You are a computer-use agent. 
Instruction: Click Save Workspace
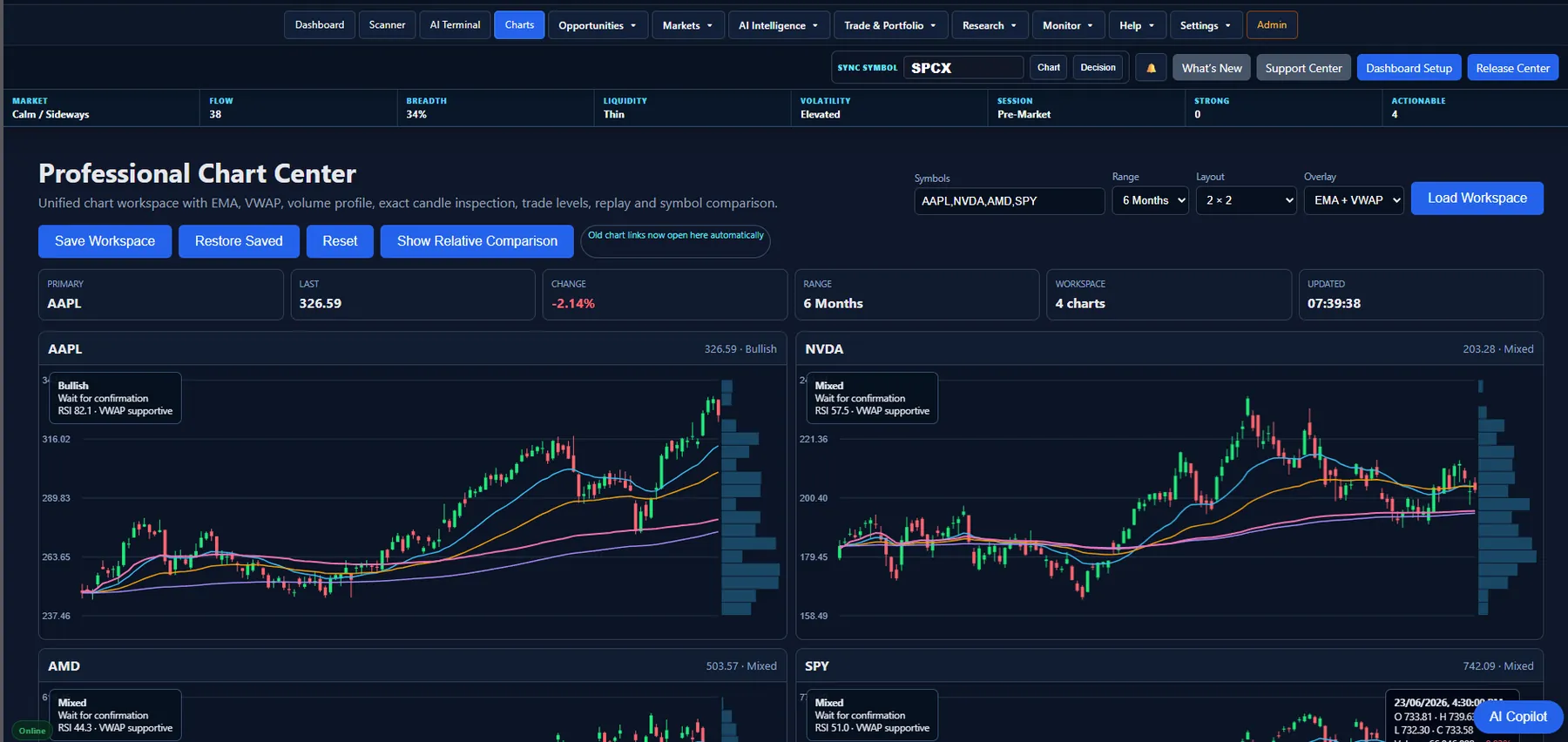(x=105, y=241)
